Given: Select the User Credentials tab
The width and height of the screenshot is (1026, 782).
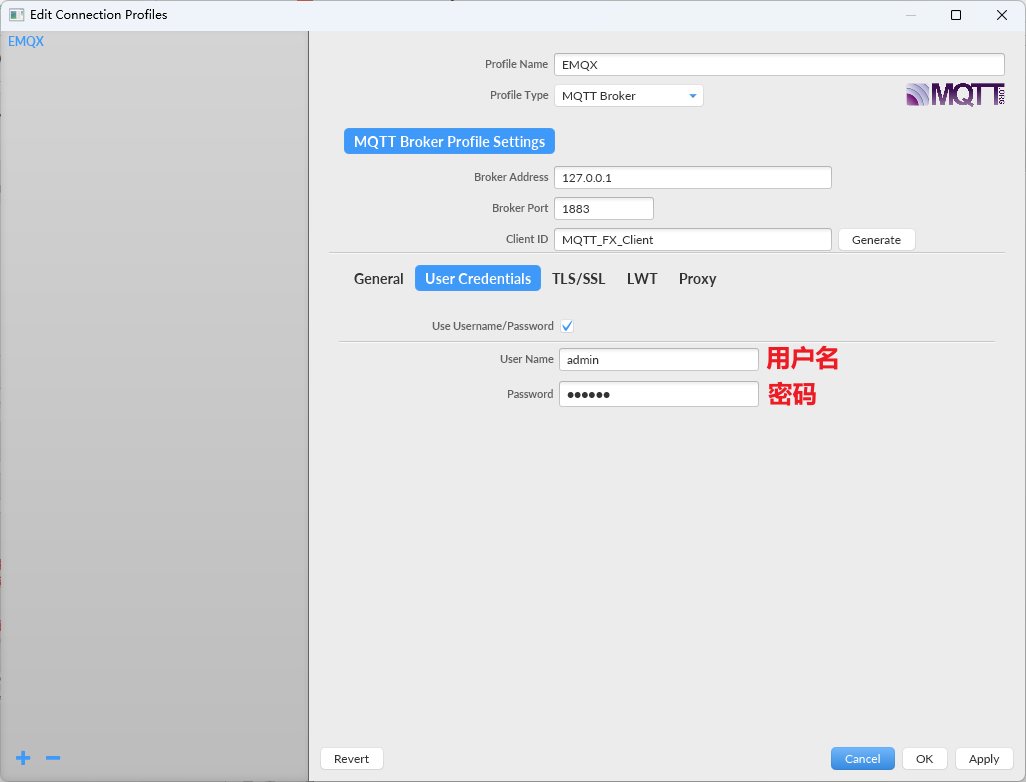Looking at the screenshot, I should [x=478, y=278].
